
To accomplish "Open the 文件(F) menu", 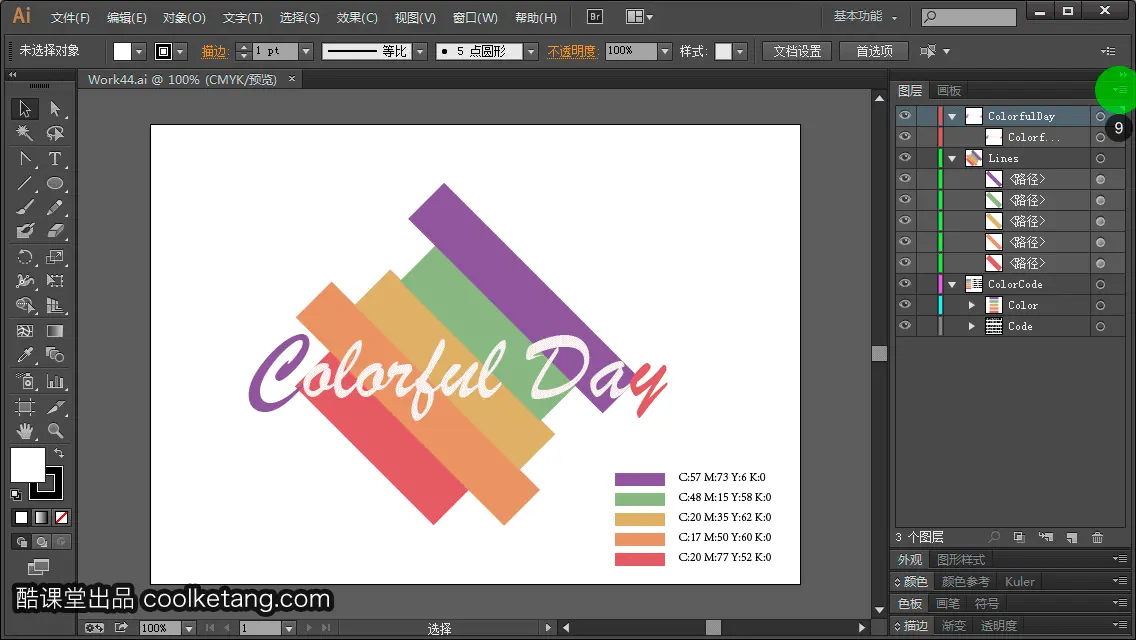I will 70,17.
